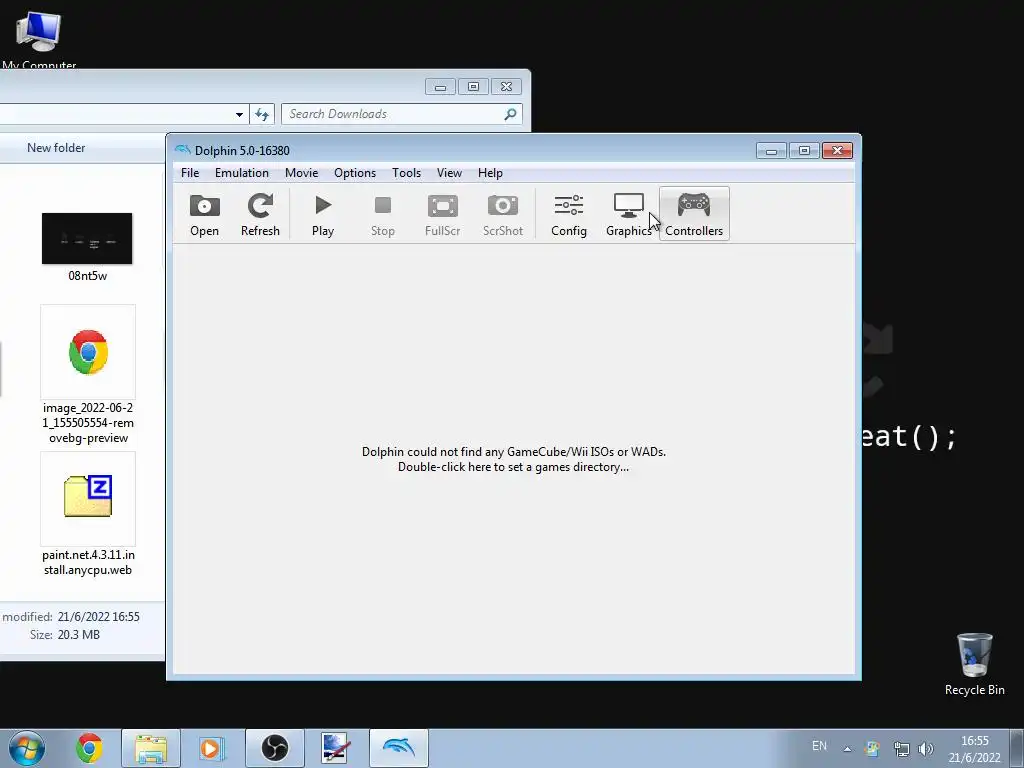The width and height of the screenshot is (1024, 768).
Task: Show hidden system tray icons
Action: (847, 748)
